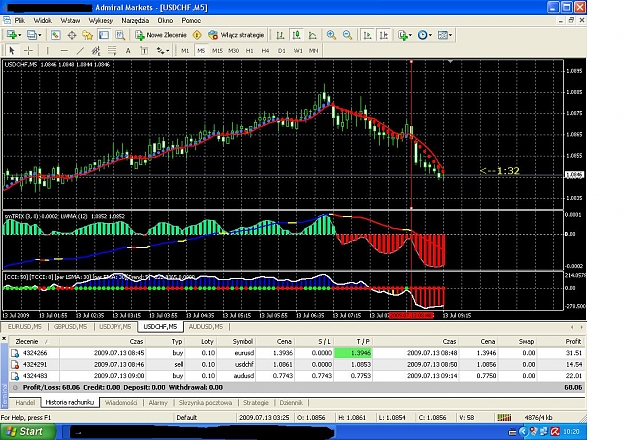Screen dimensions: 625x440
Task: Select the Text Label tool
Action: 144,51
